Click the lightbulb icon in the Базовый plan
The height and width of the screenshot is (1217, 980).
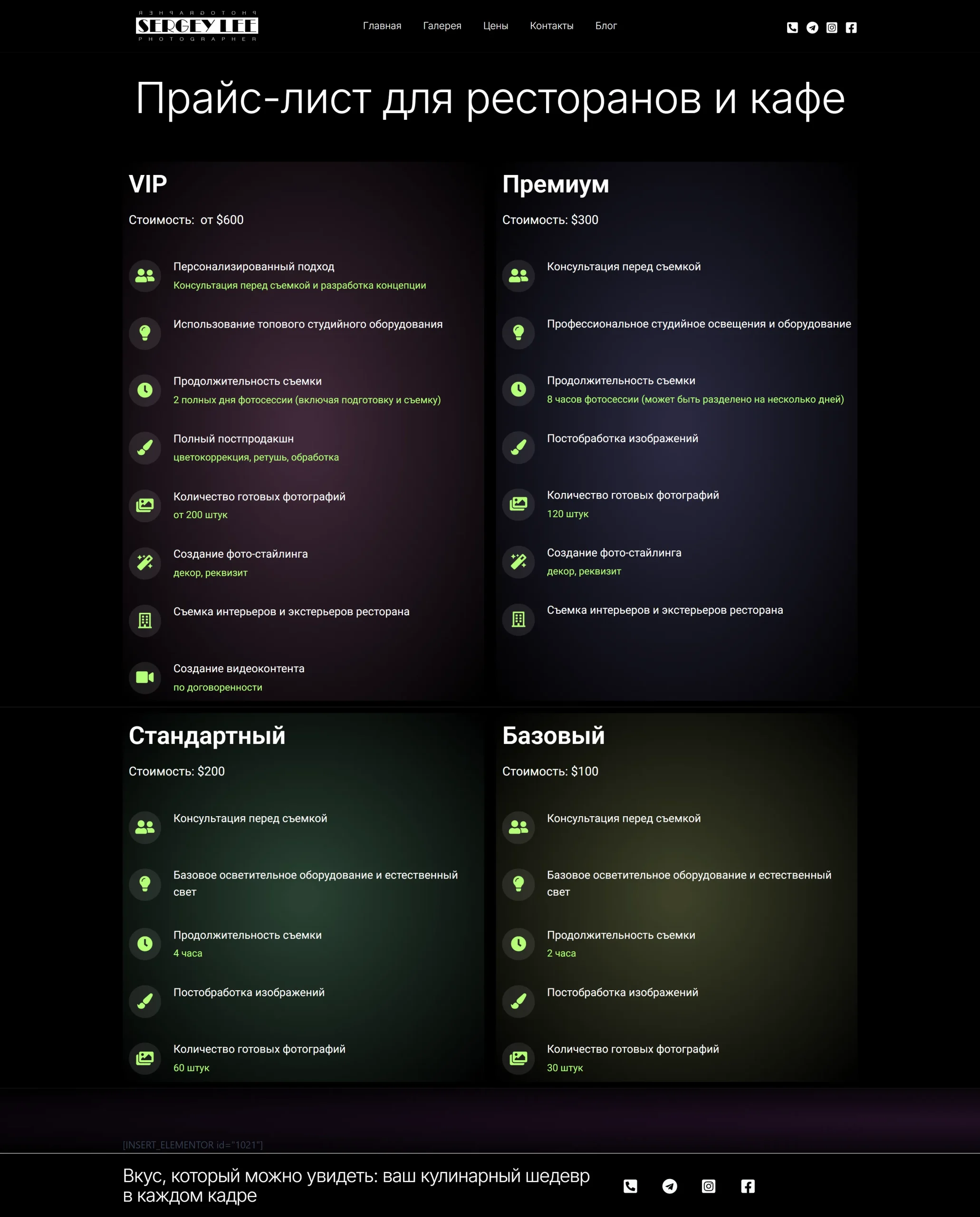pyautogui.click(x=518, y=884)
